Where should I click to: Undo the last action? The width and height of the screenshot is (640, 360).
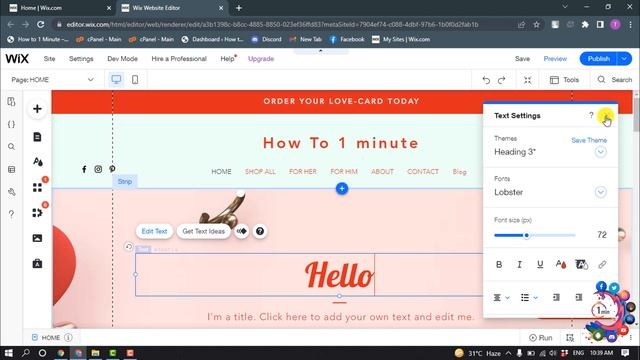pos(486,80)
